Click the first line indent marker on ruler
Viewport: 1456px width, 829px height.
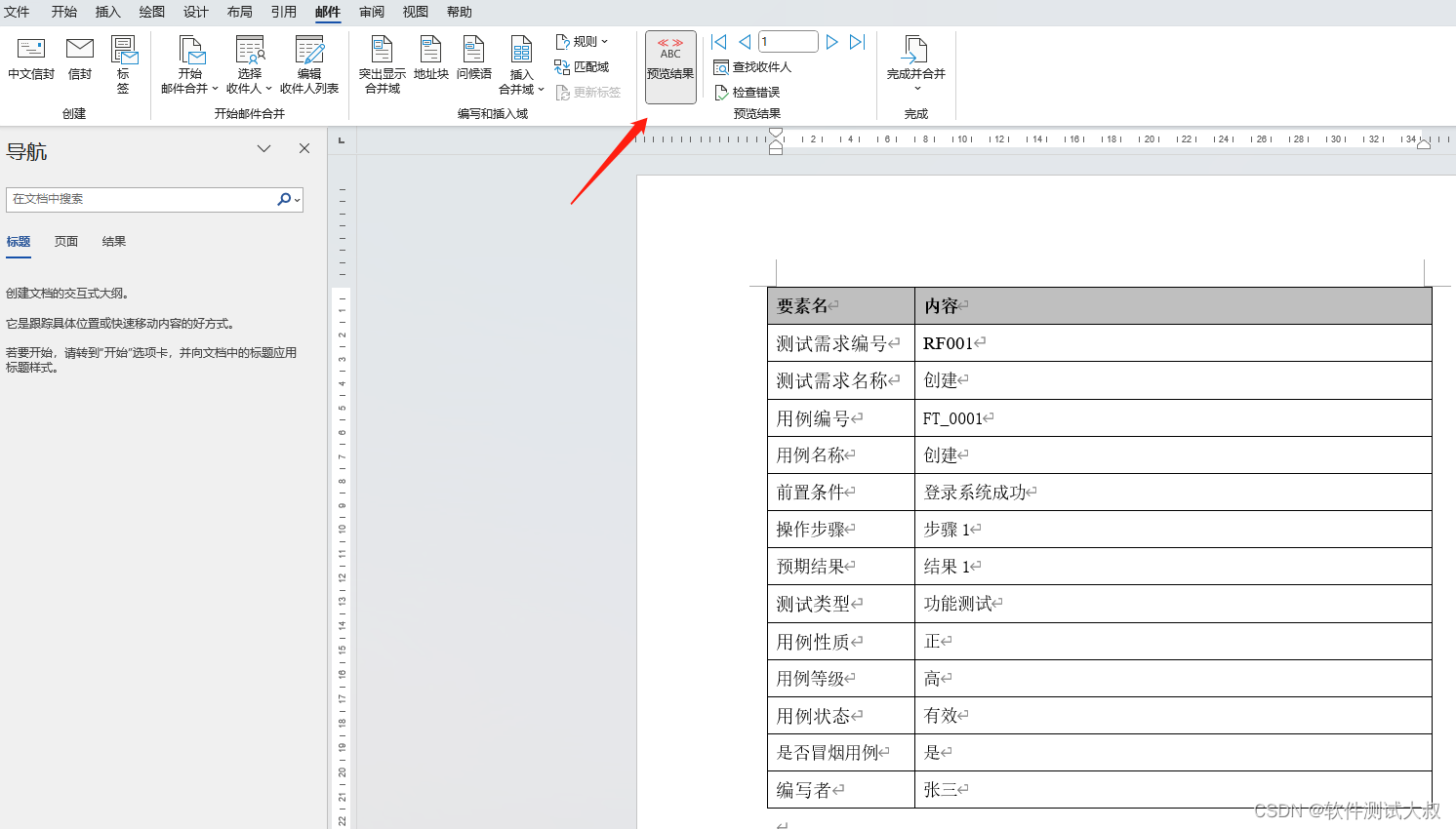[x=776, y=134]
